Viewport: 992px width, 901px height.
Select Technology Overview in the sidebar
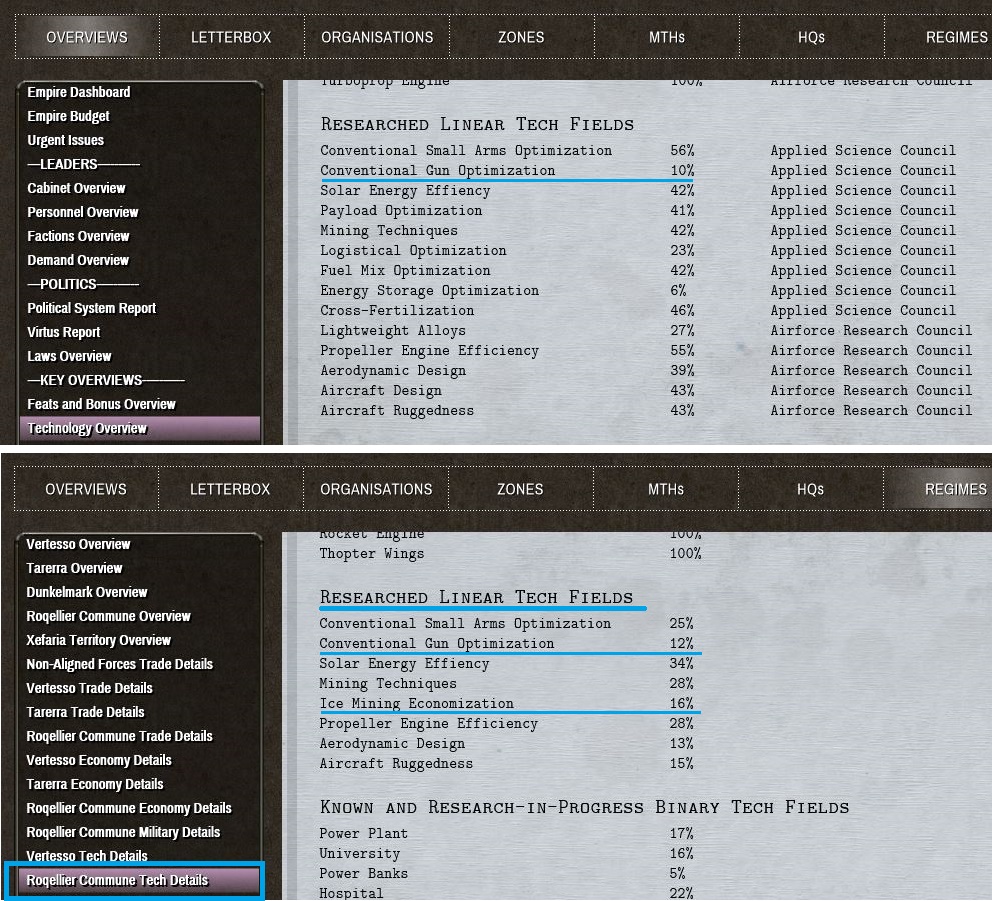[x=140, y=429]
